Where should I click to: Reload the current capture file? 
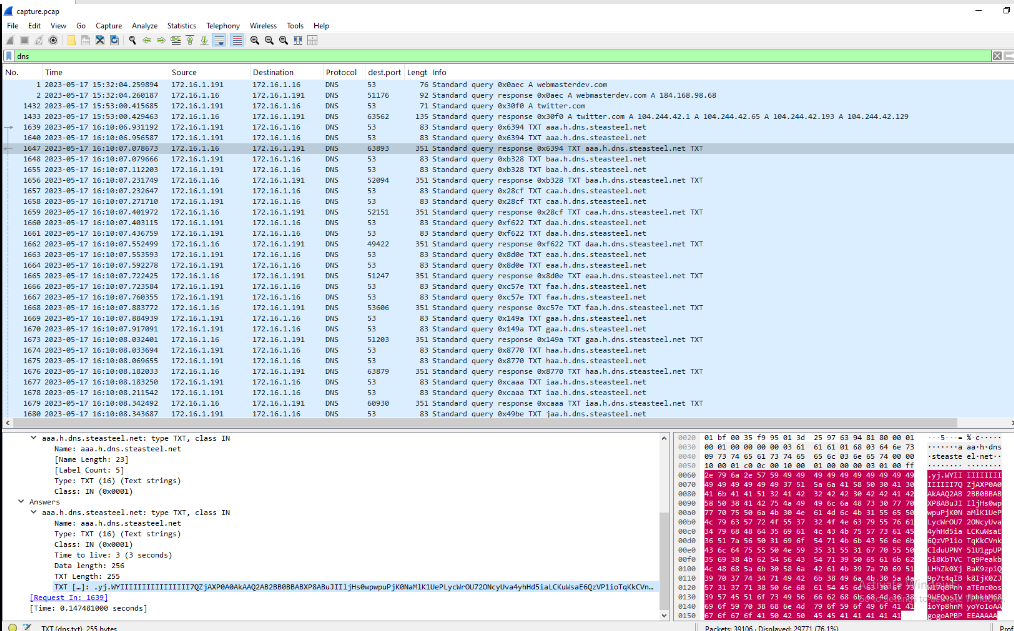coord(114,40)
